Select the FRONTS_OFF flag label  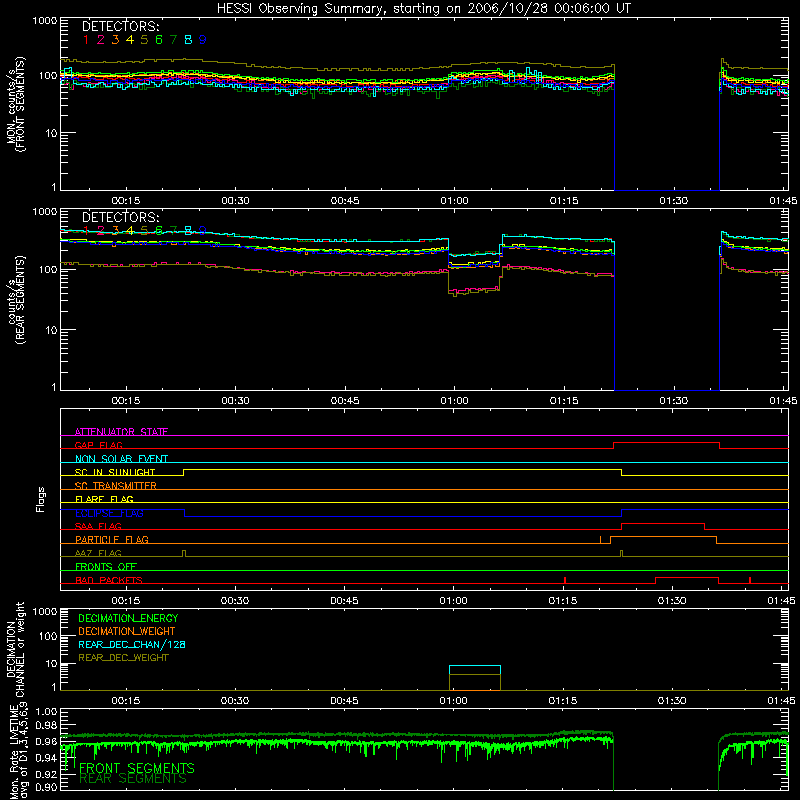tap(106, 566)
